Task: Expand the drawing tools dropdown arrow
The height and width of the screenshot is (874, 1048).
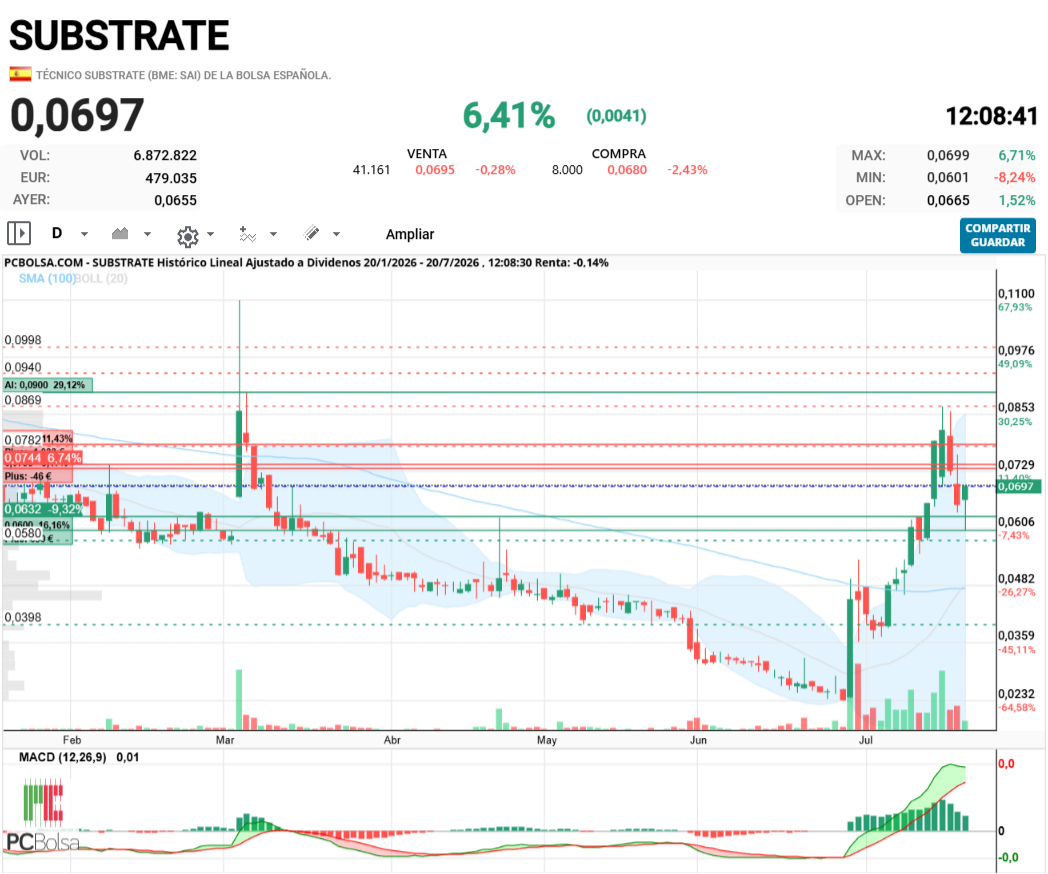Action: click(336, 235)
